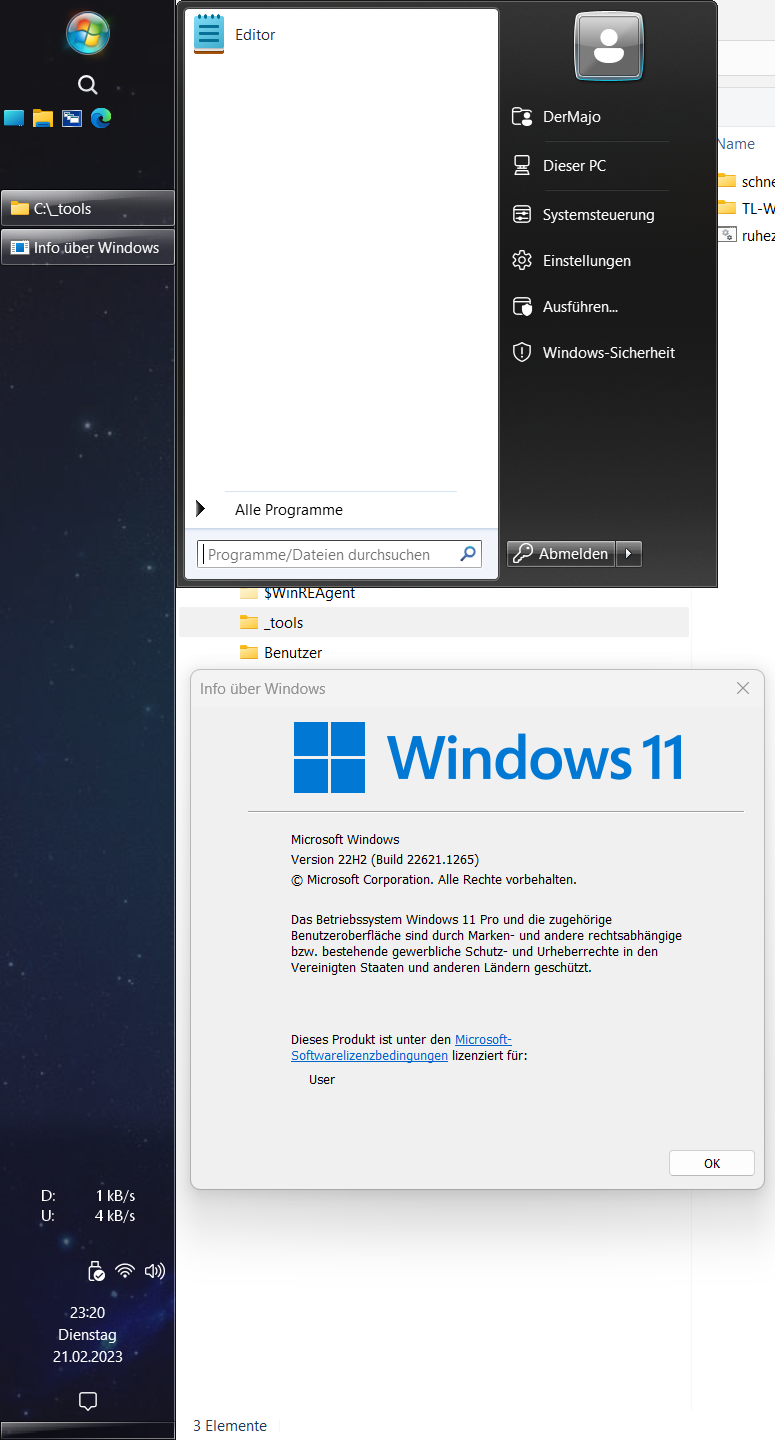This screenshot has width=775, height=1440.
Task: Select the 'ruhez' file in Explorer list
Action: (x=746, y=235)
